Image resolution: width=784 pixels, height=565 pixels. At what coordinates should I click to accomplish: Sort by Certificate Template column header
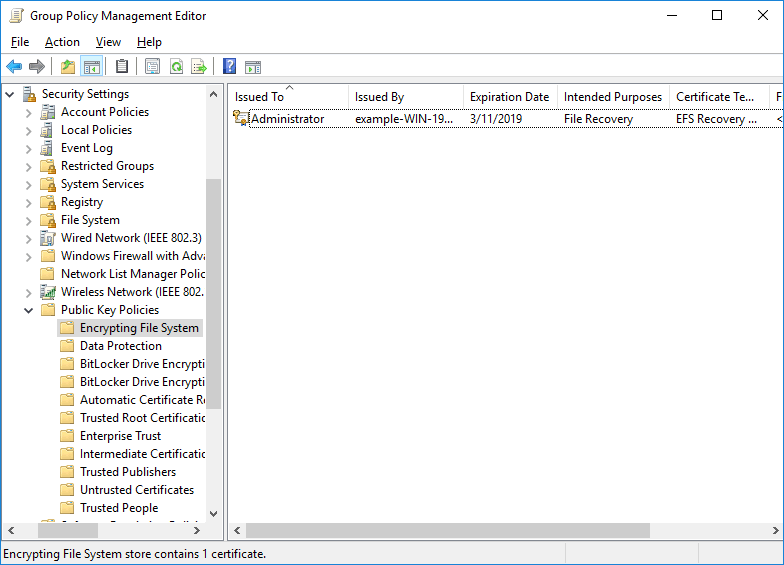pos(720,96)
